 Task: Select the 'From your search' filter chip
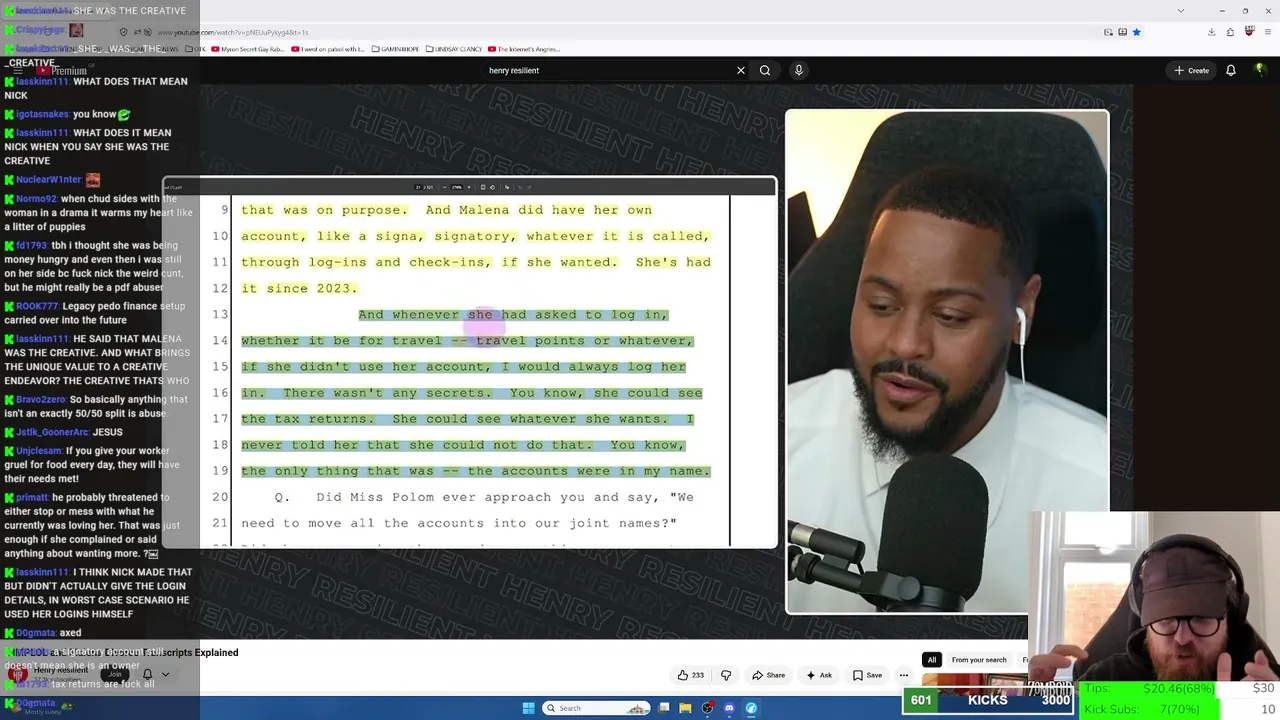(x=979, y=660)
